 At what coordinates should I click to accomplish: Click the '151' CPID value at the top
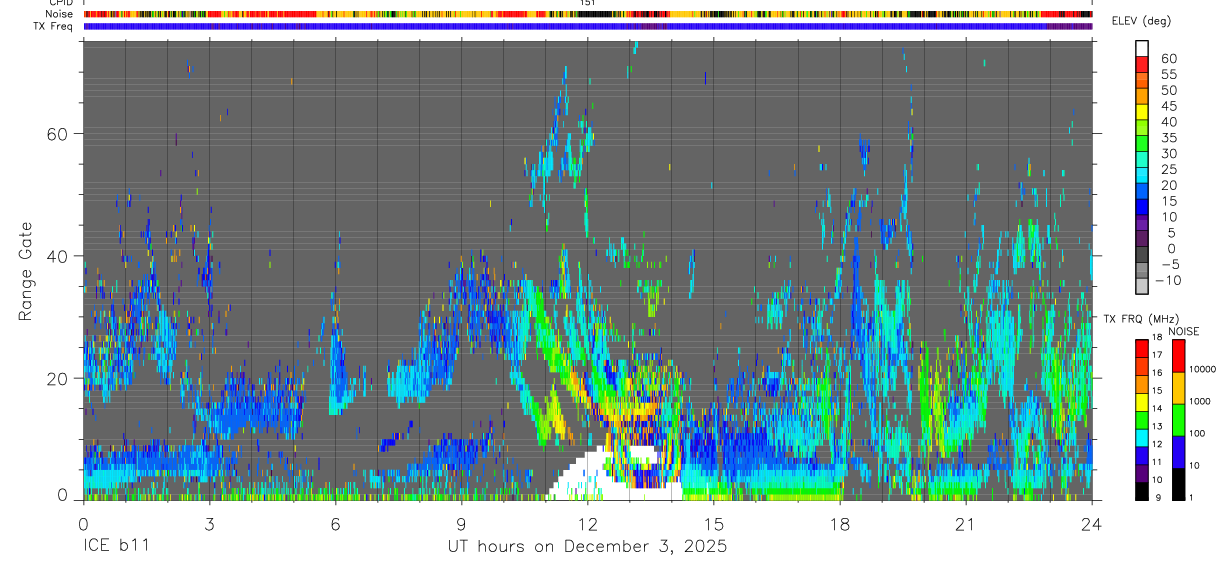[587, 3]
